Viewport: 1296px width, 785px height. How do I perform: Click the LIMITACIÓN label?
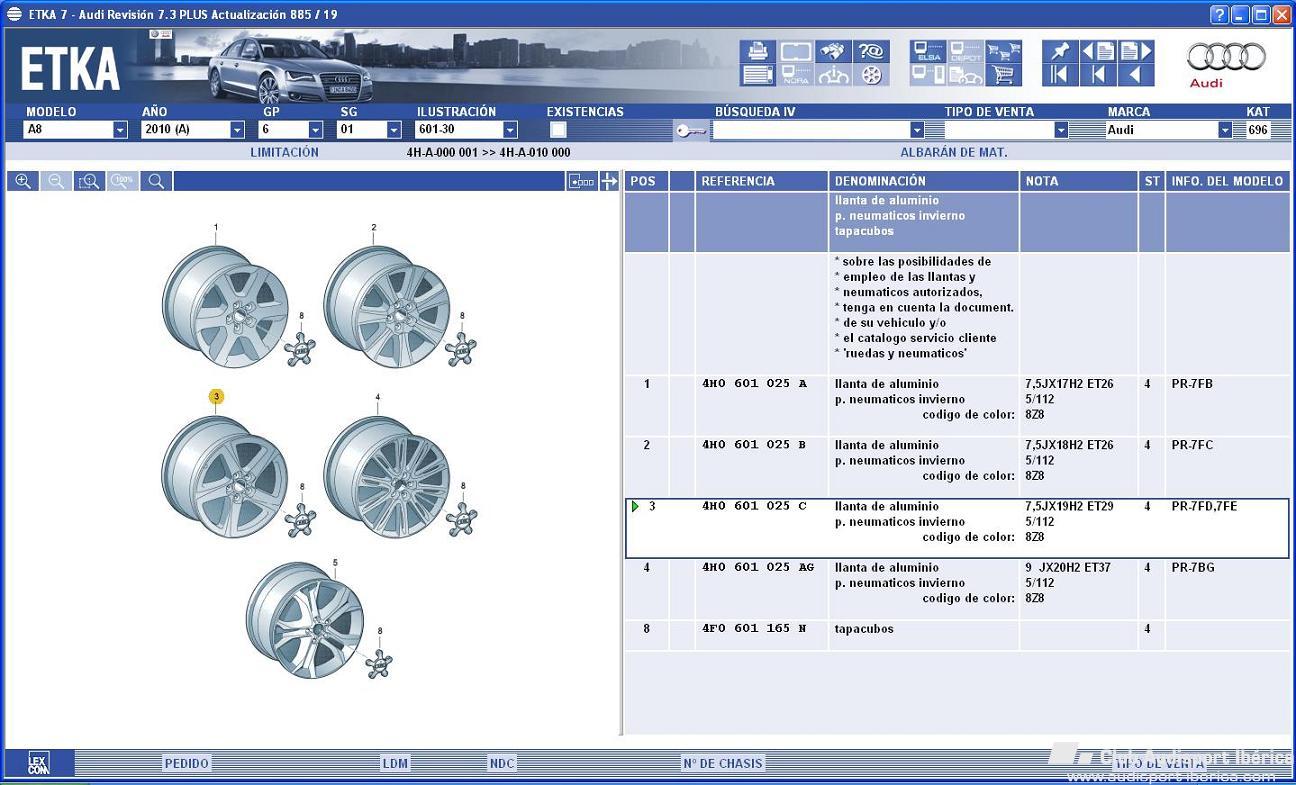284,153
